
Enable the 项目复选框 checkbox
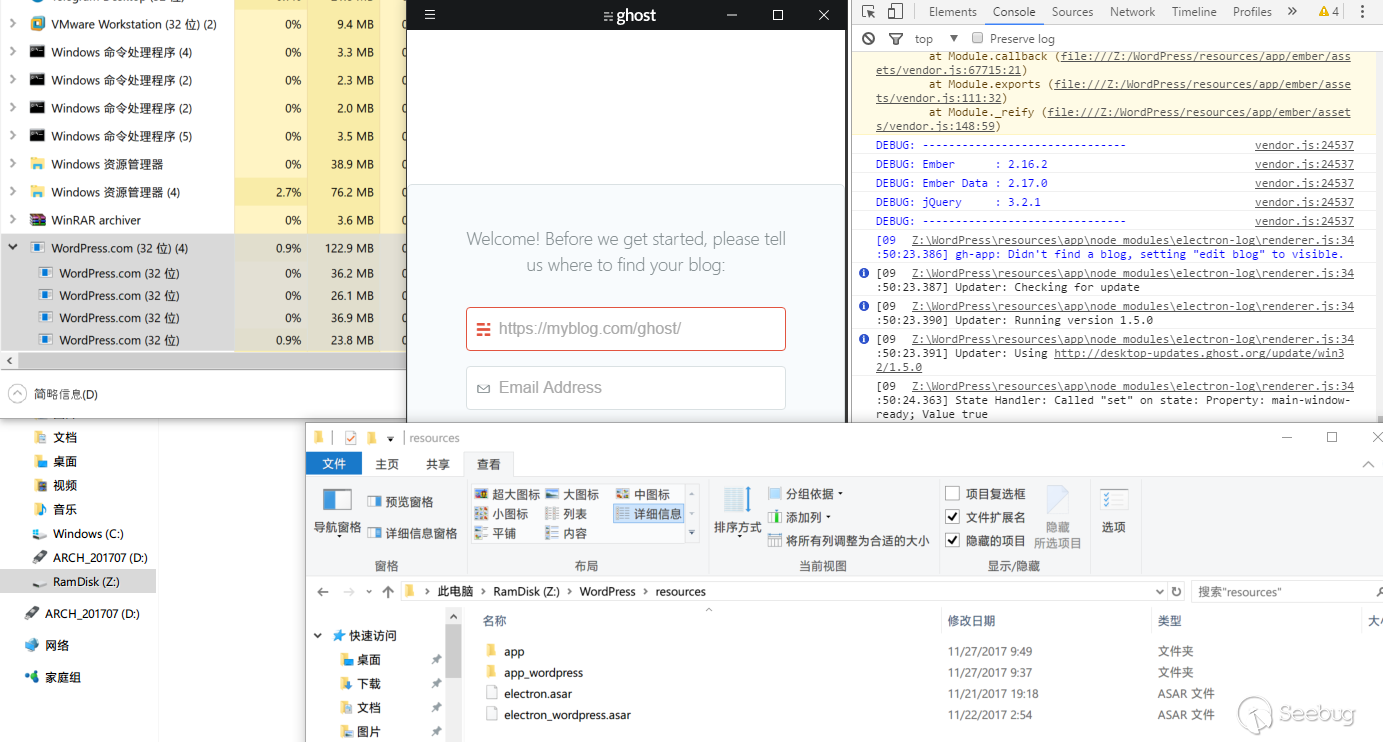tap(953, 493)
